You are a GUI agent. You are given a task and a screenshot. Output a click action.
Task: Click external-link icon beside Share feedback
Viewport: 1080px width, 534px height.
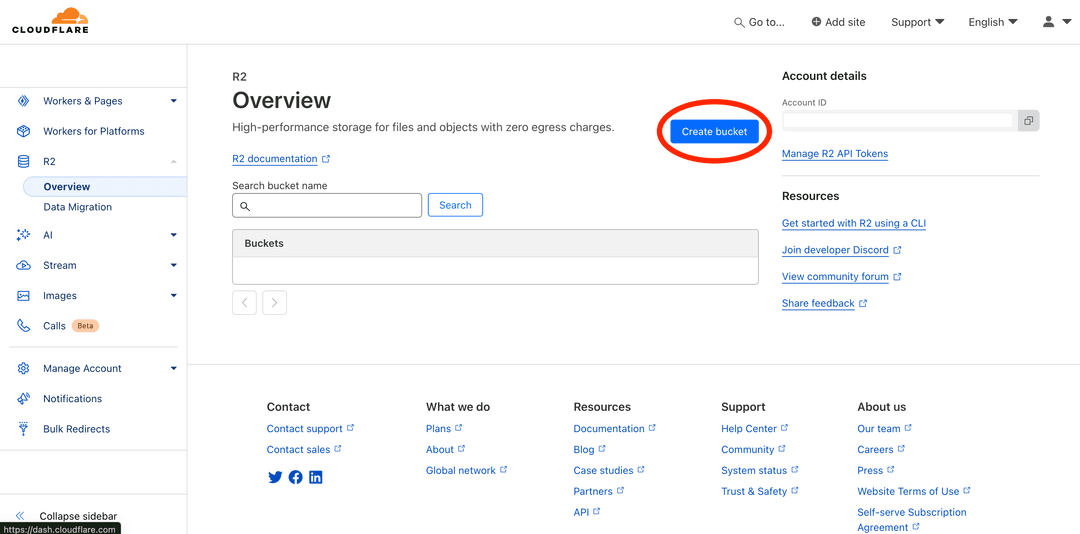click(x=863, y=303)
